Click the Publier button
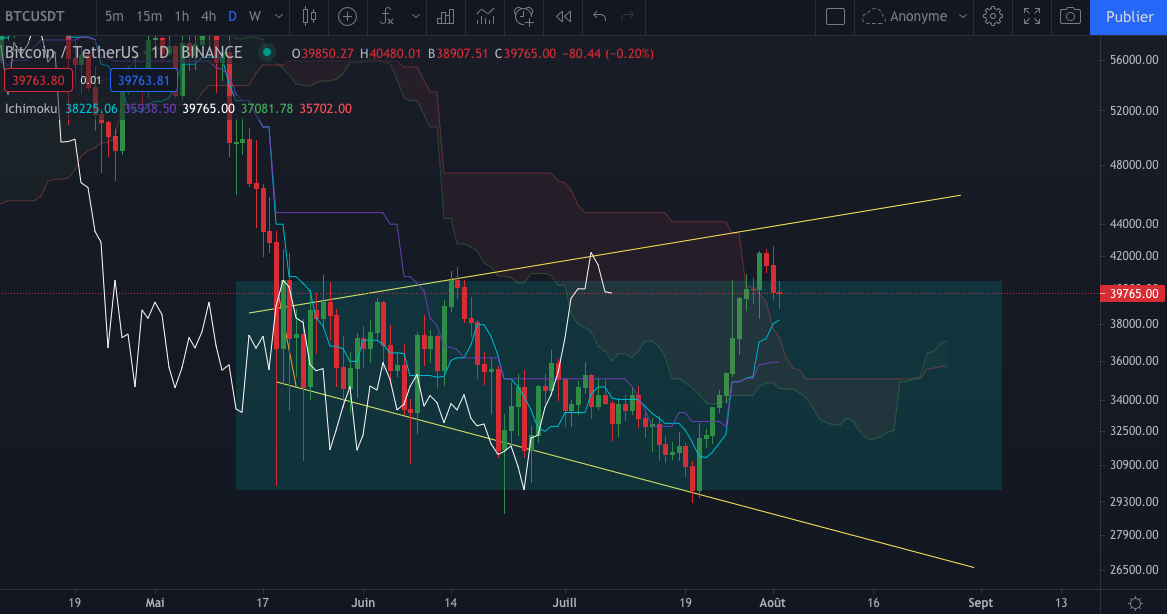Screen dimensions: 1167x614 1128,17
